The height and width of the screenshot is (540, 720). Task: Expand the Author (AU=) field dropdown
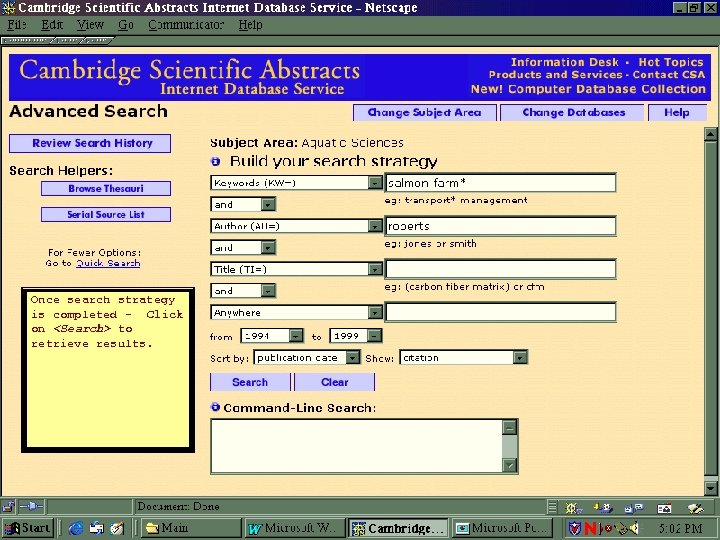[x=375, y=226]
